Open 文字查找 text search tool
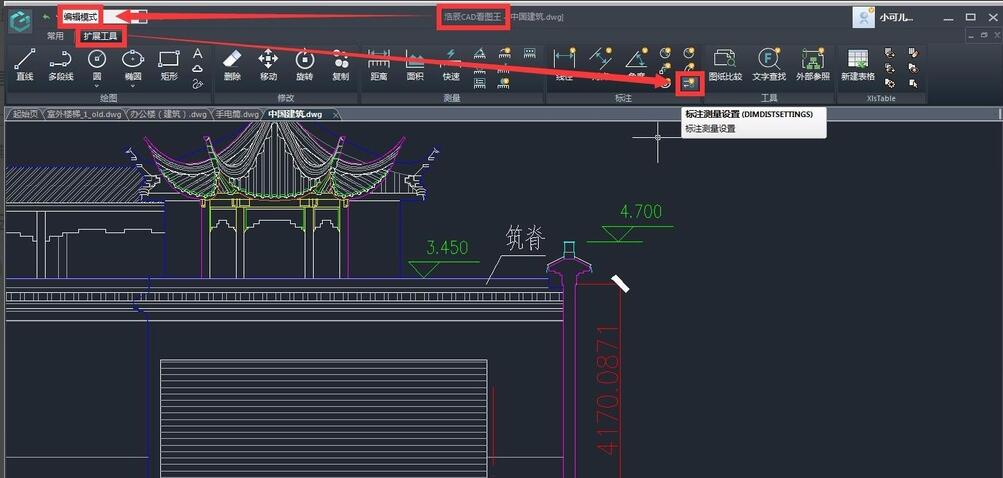 tap(768, 63)
